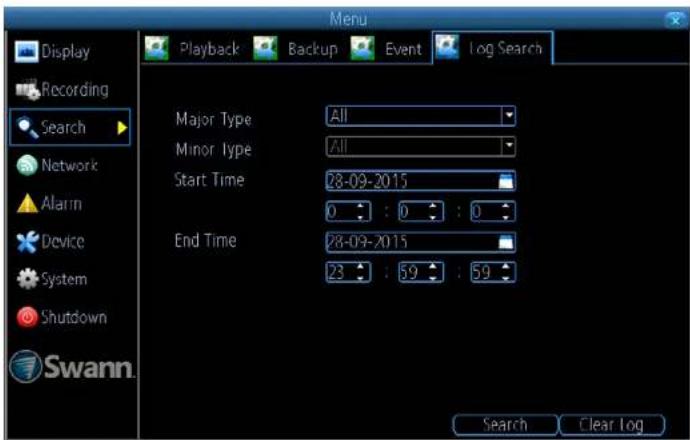Open the Display menu icon

tap(26, 51)
